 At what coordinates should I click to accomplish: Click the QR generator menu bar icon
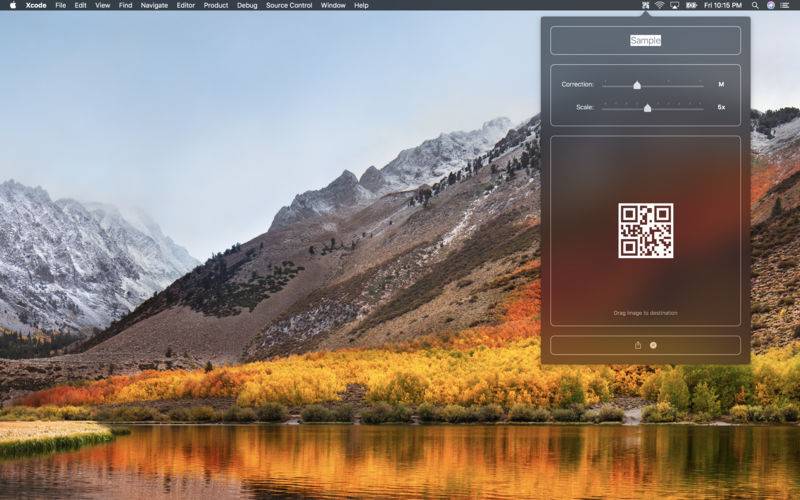point(645,5)
